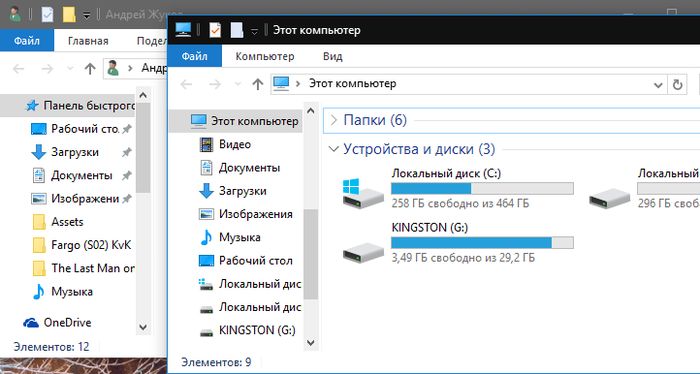Select Главная tab in the back window
Screen dimensions: 700x374
coord(88,41)
